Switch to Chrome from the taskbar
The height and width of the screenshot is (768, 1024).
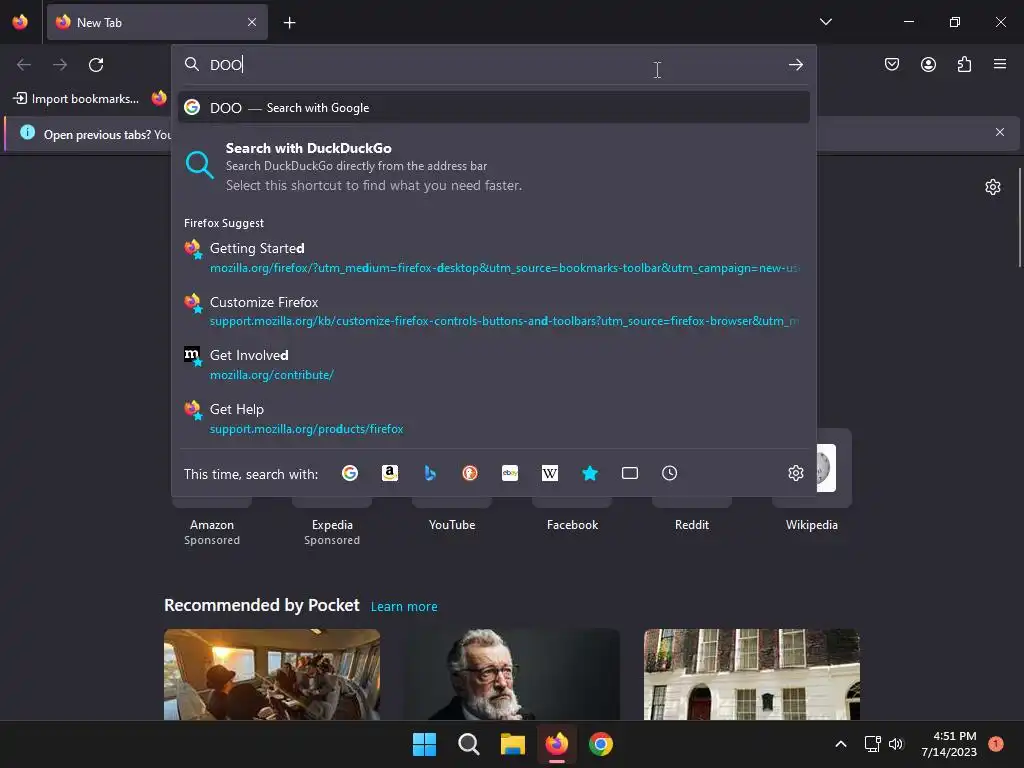pyautogui.click(x=601, y=744)
